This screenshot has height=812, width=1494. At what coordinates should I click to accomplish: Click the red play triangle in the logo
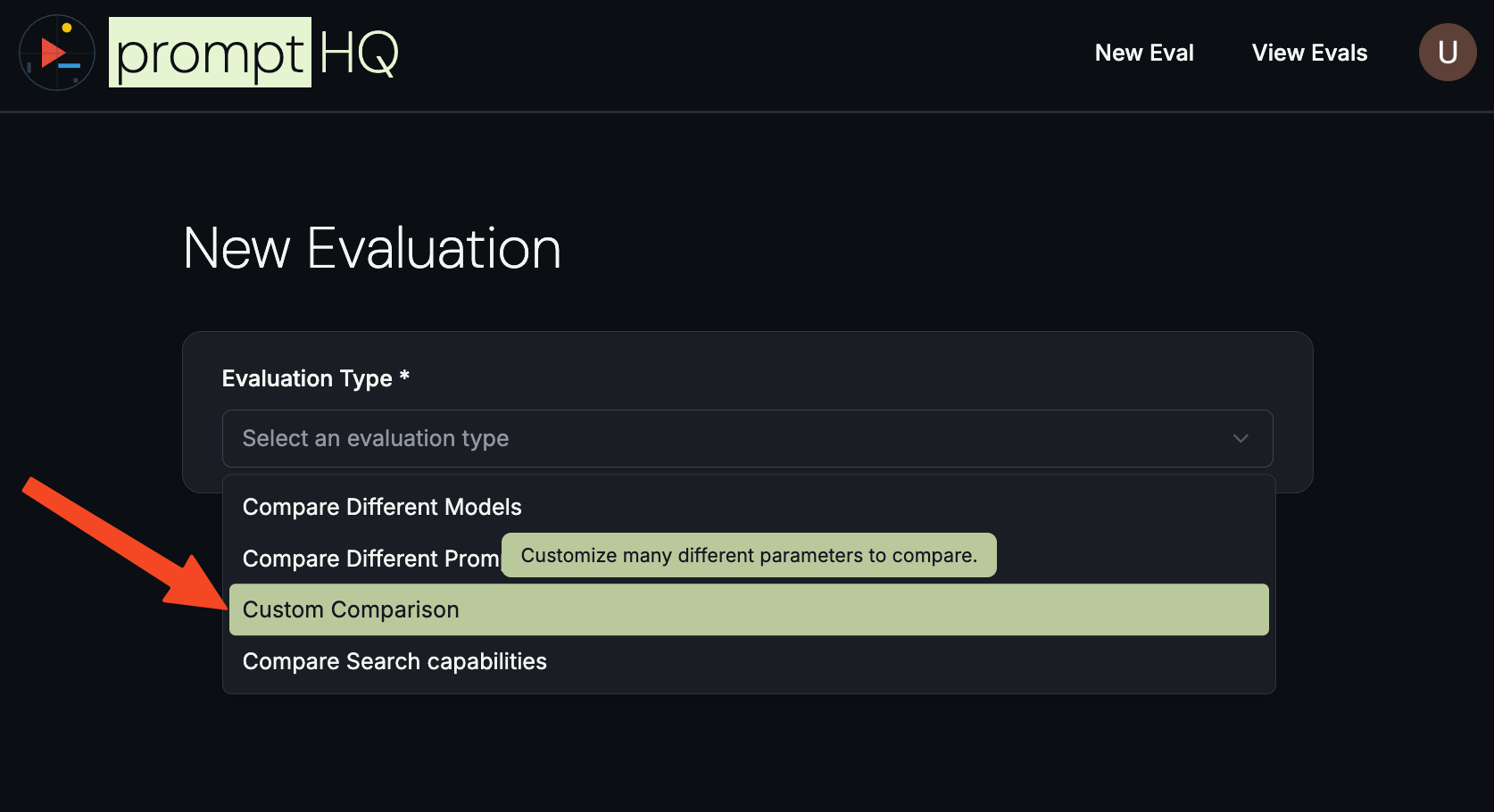(52, 54)
